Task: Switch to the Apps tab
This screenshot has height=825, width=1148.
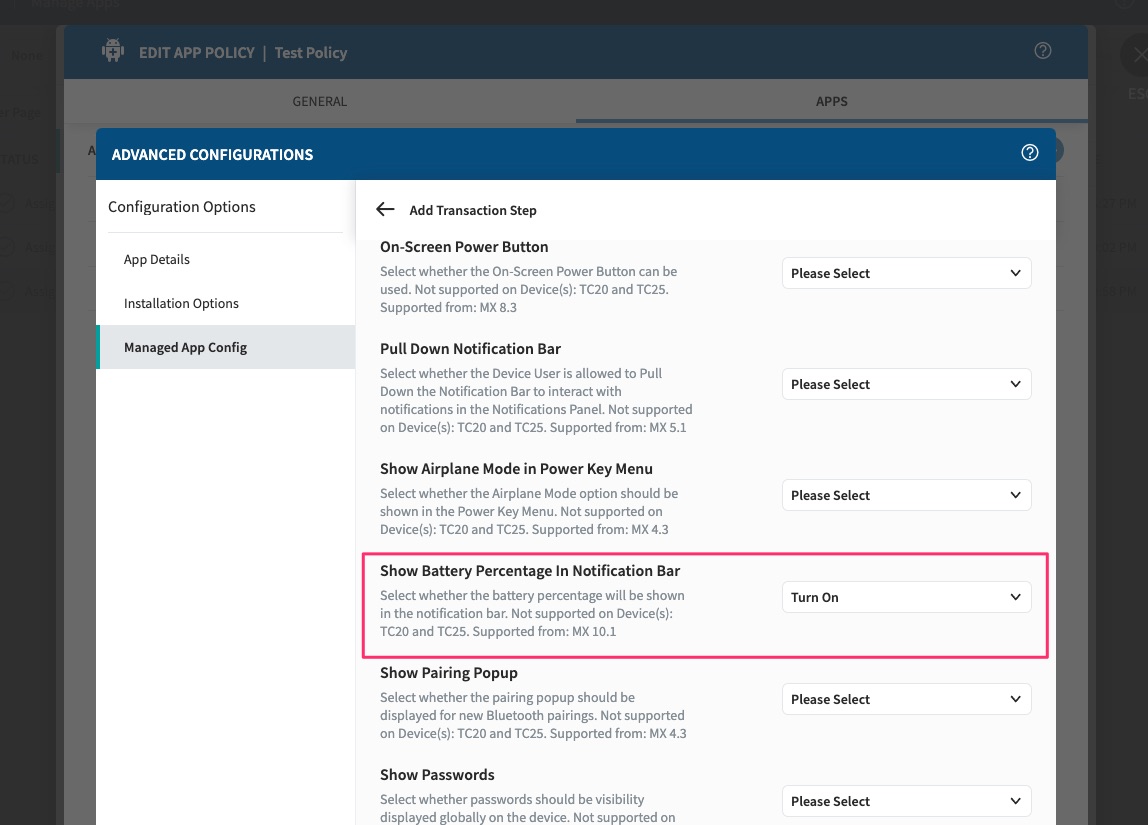Action: point(831,101)
